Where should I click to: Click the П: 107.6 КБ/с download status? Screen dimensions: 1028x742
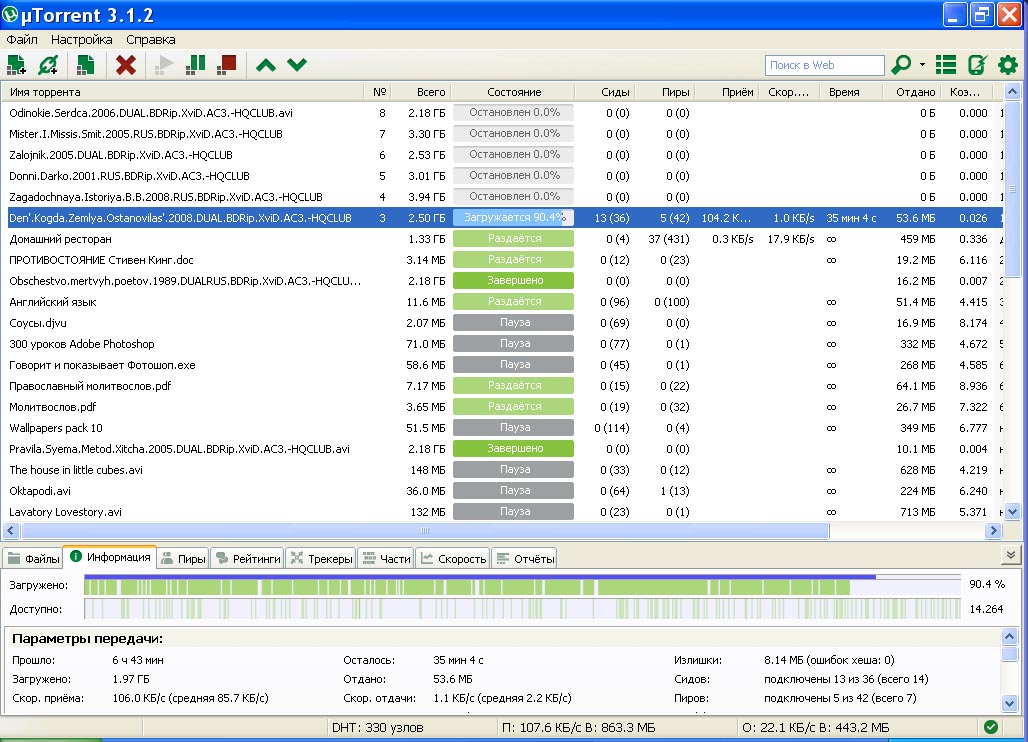click(x=578, y=728)
